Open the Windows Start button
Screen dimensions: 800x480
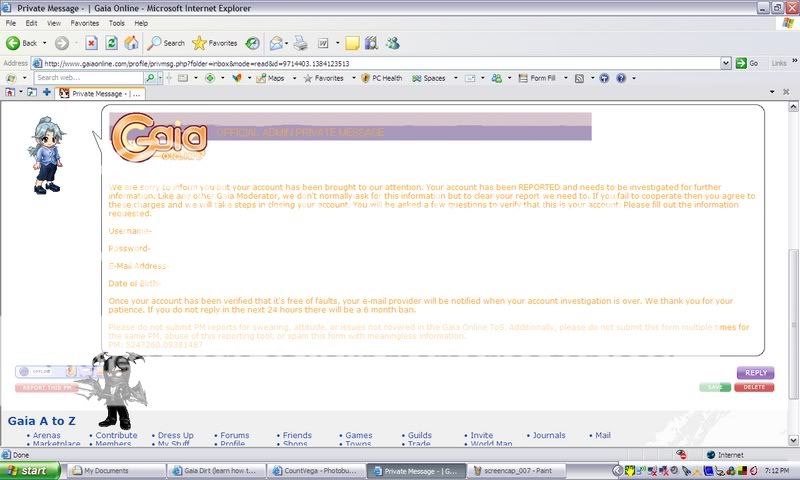[30, 470]
